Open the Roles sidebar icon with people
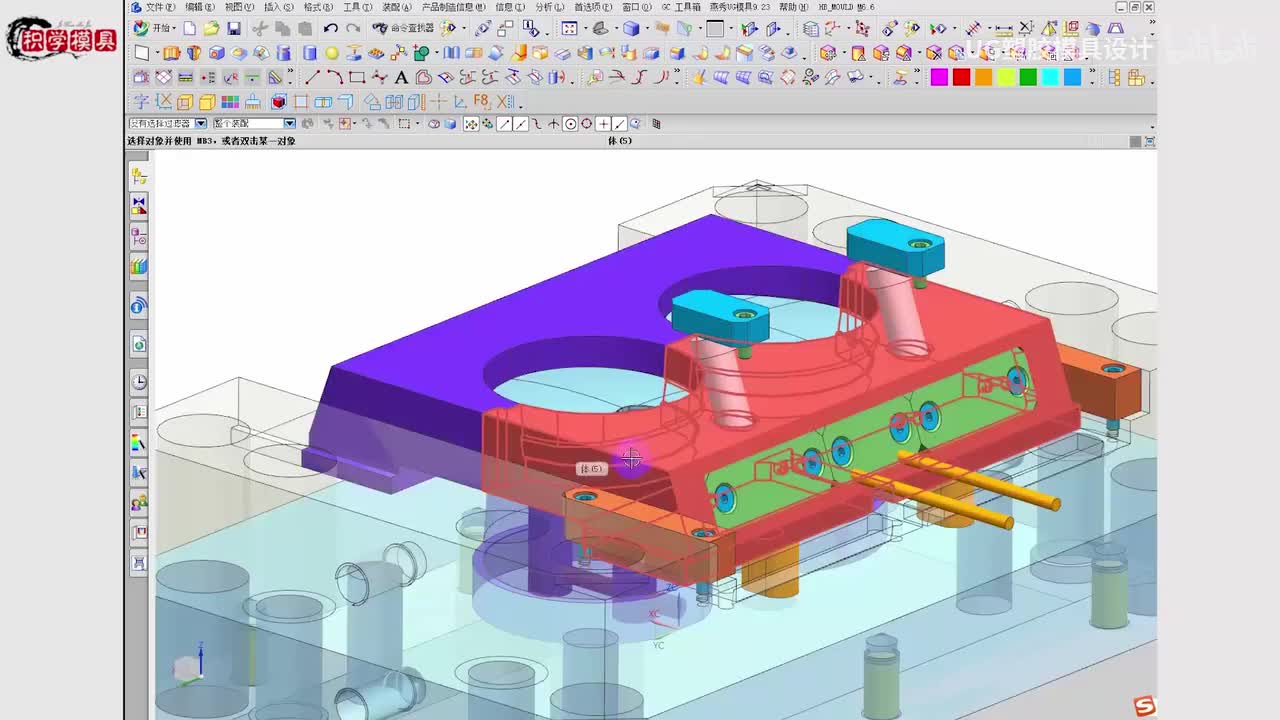Viewport: 1280px width, 720px height. tap(139, 504)
